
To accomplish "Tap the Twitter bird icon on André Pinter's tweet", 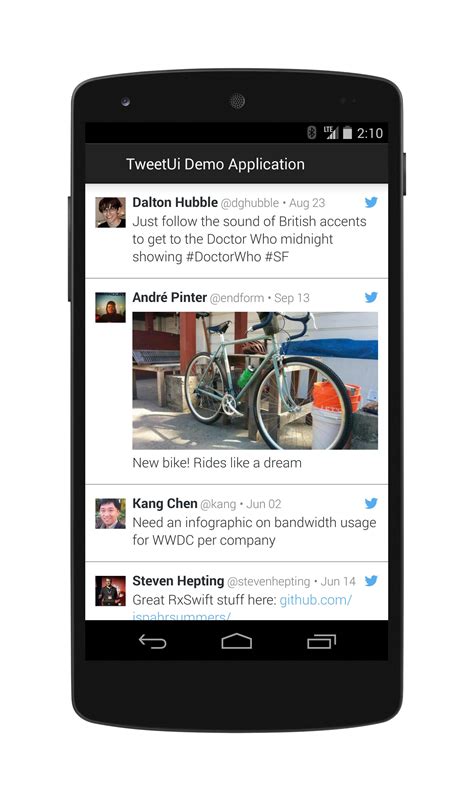I will pyautogui.click(x=371, y=297).
